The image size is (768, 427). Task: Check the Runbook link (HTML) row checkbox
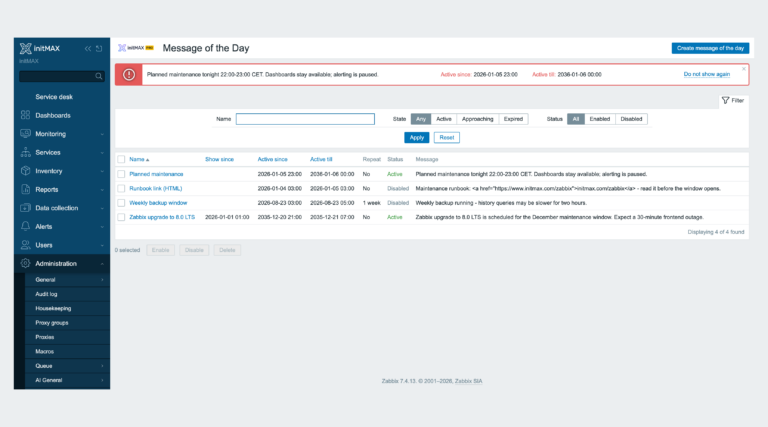121,189
